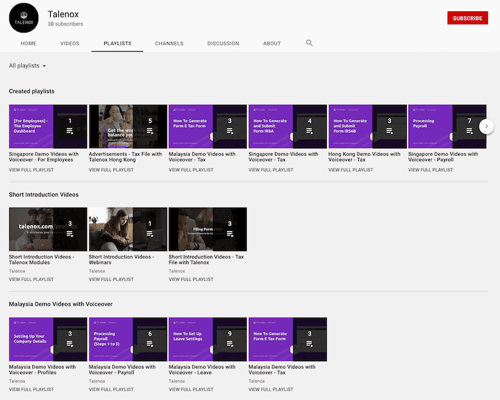Open title Malaysia Demo Videos with Voiceover - Leave

pos(202,370)
